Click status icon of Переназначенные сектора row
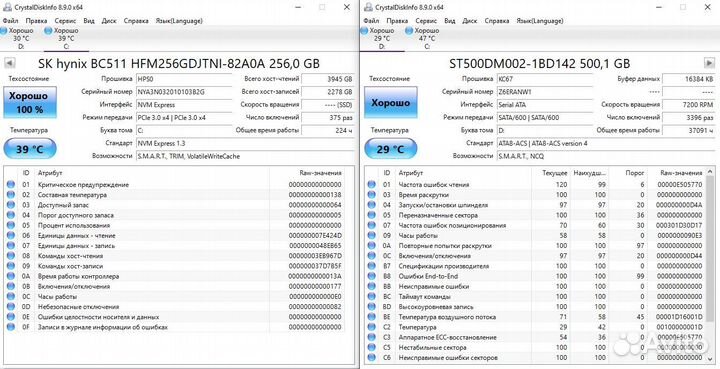The width and height of the screenshot is (720, 369). [371, 215]
